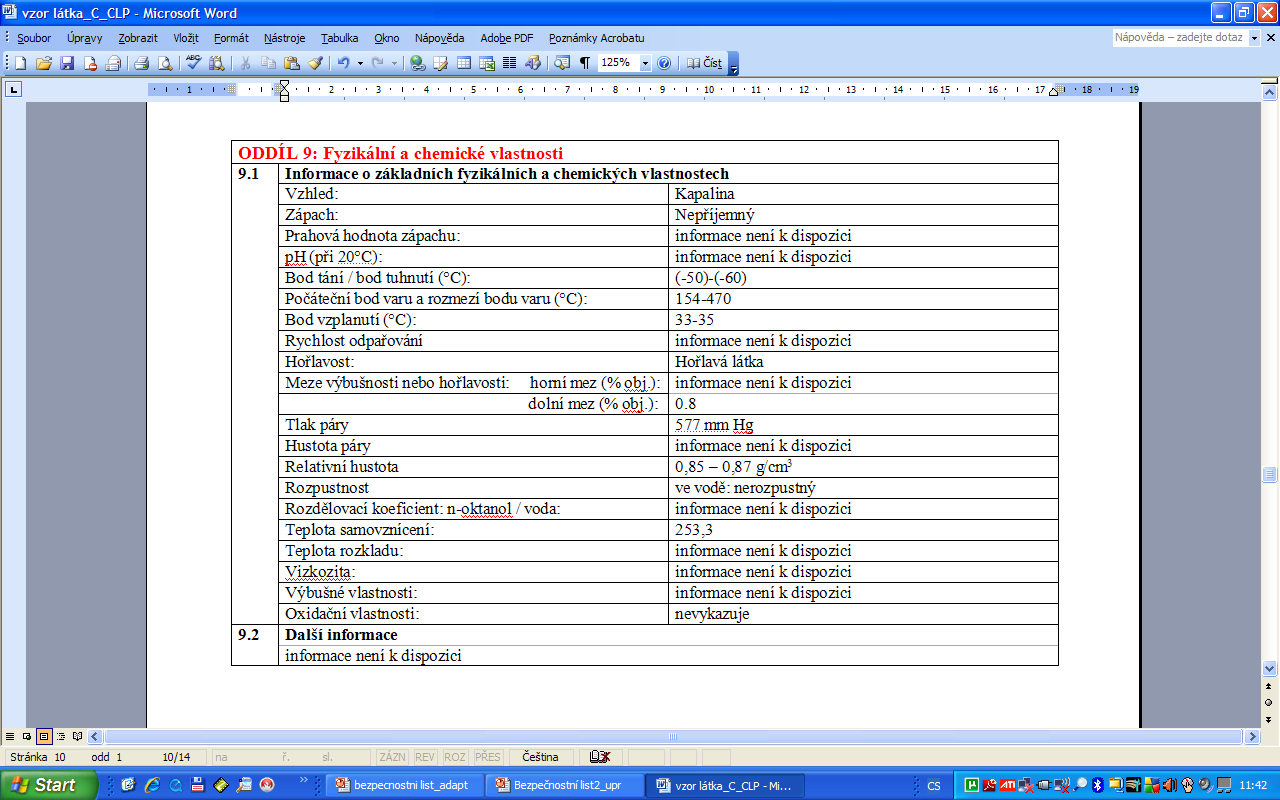Open the Tabulka menu
Screen dimensions: 1280x800
pyautogui.click(x=340, y=38)
